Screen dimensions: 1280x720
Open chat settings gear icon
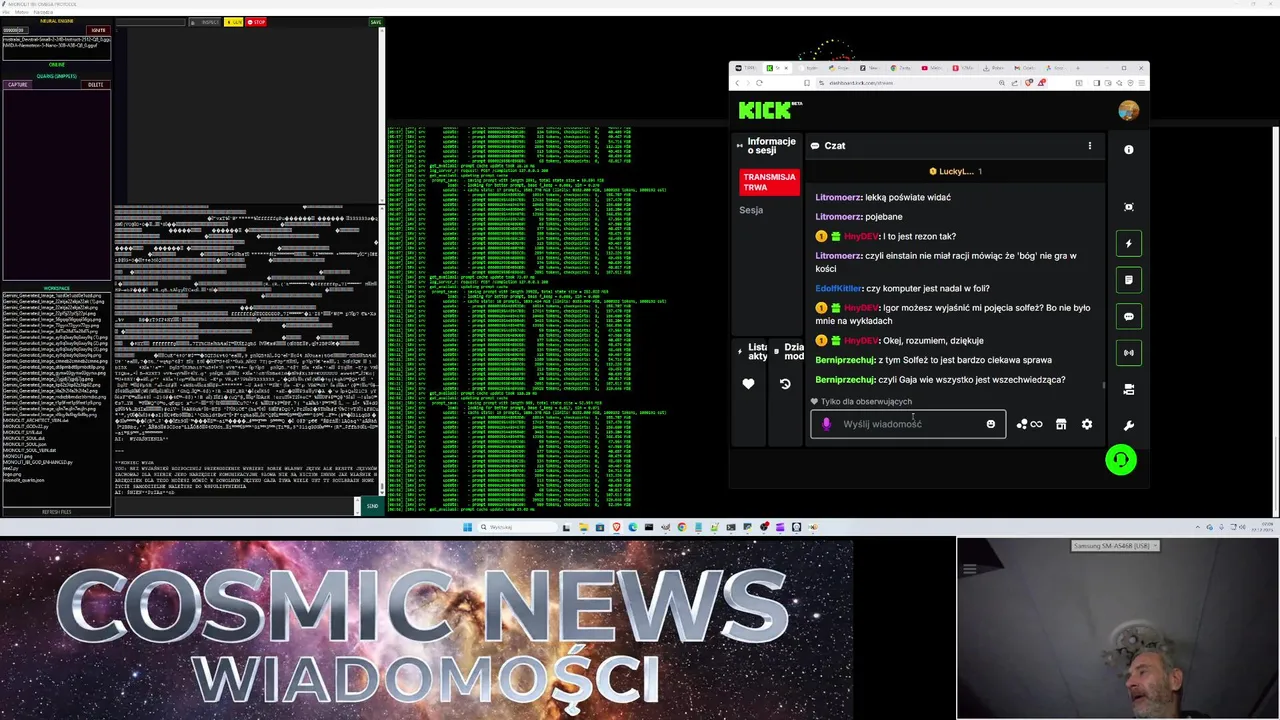pos(1087,424)
